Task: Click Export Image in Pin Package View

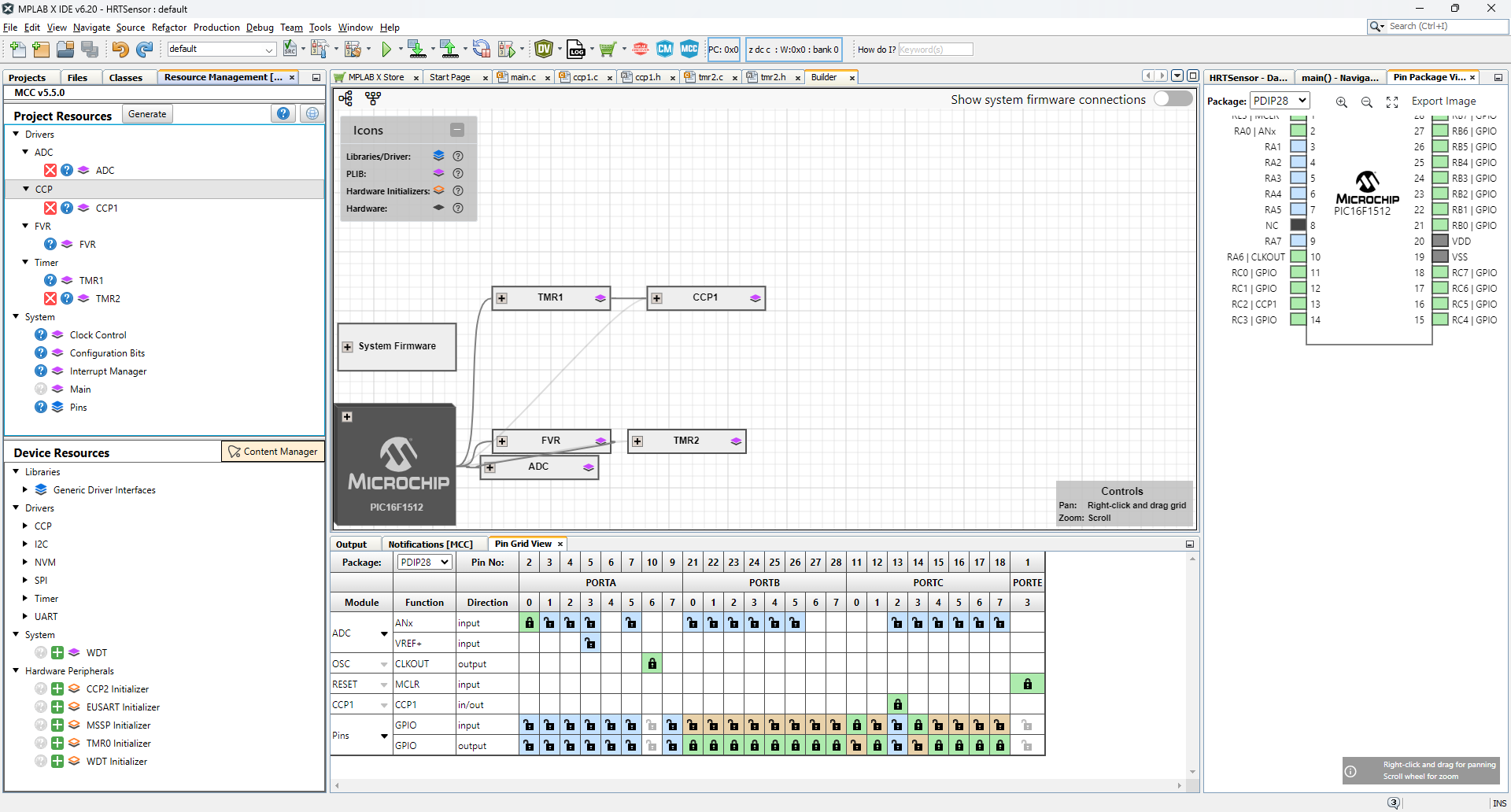Action: [x=1443, y=101]
